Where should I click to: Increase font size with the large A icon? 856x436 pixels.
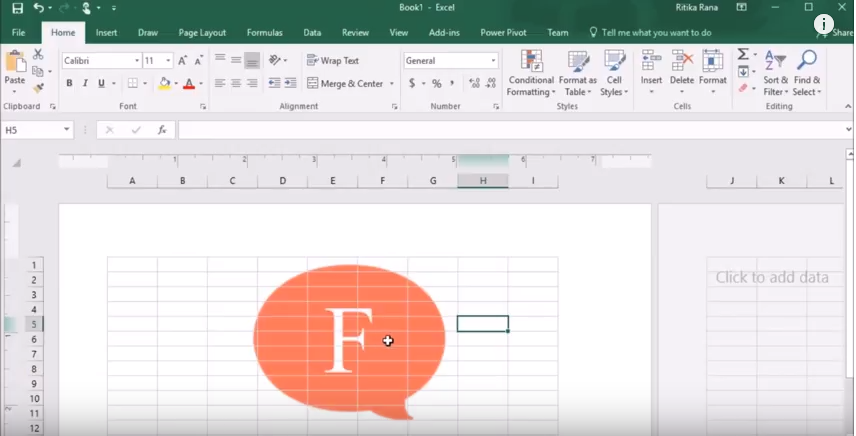pos(183,61)
